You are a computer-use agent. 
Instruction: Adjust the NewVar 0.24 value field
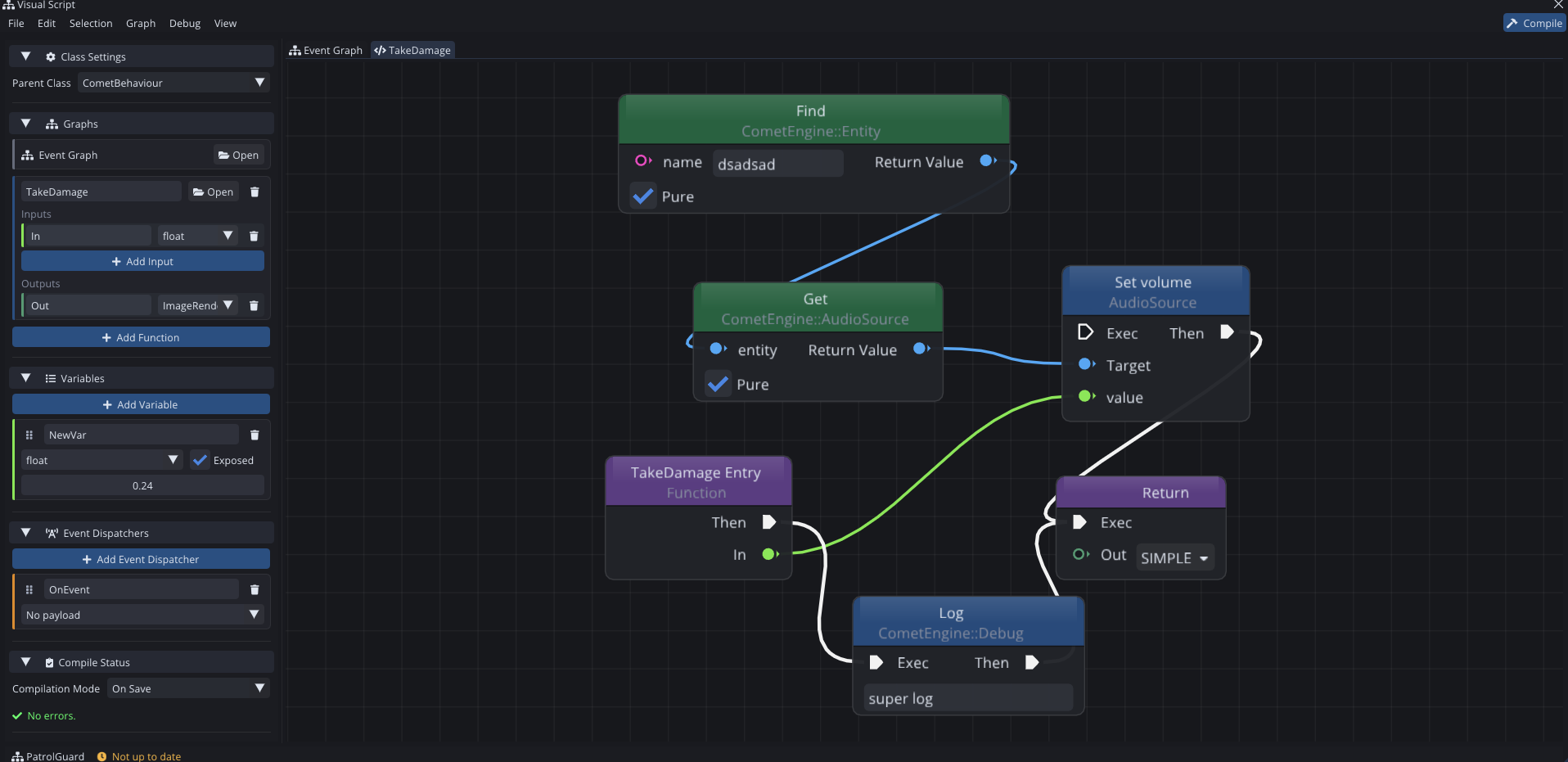(x=142, y=485)
